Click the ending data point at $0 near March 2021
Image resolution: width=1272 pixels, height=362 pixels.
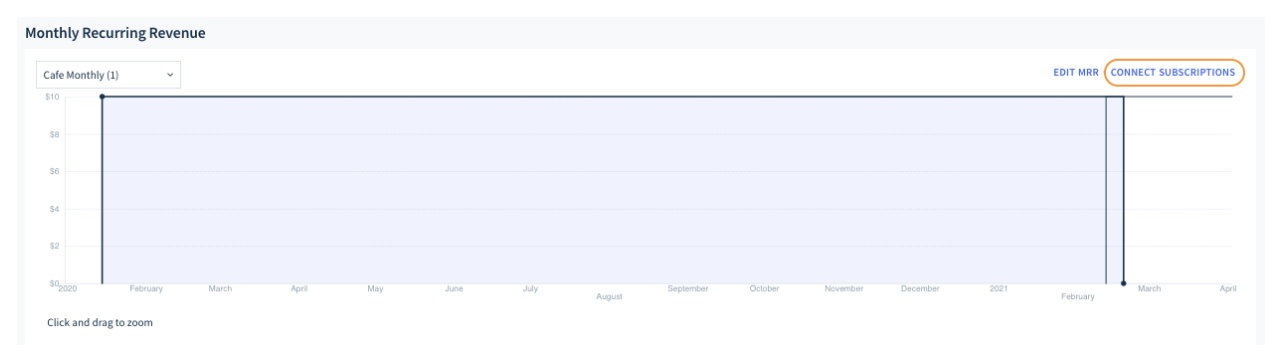(x=1123, y=283)
